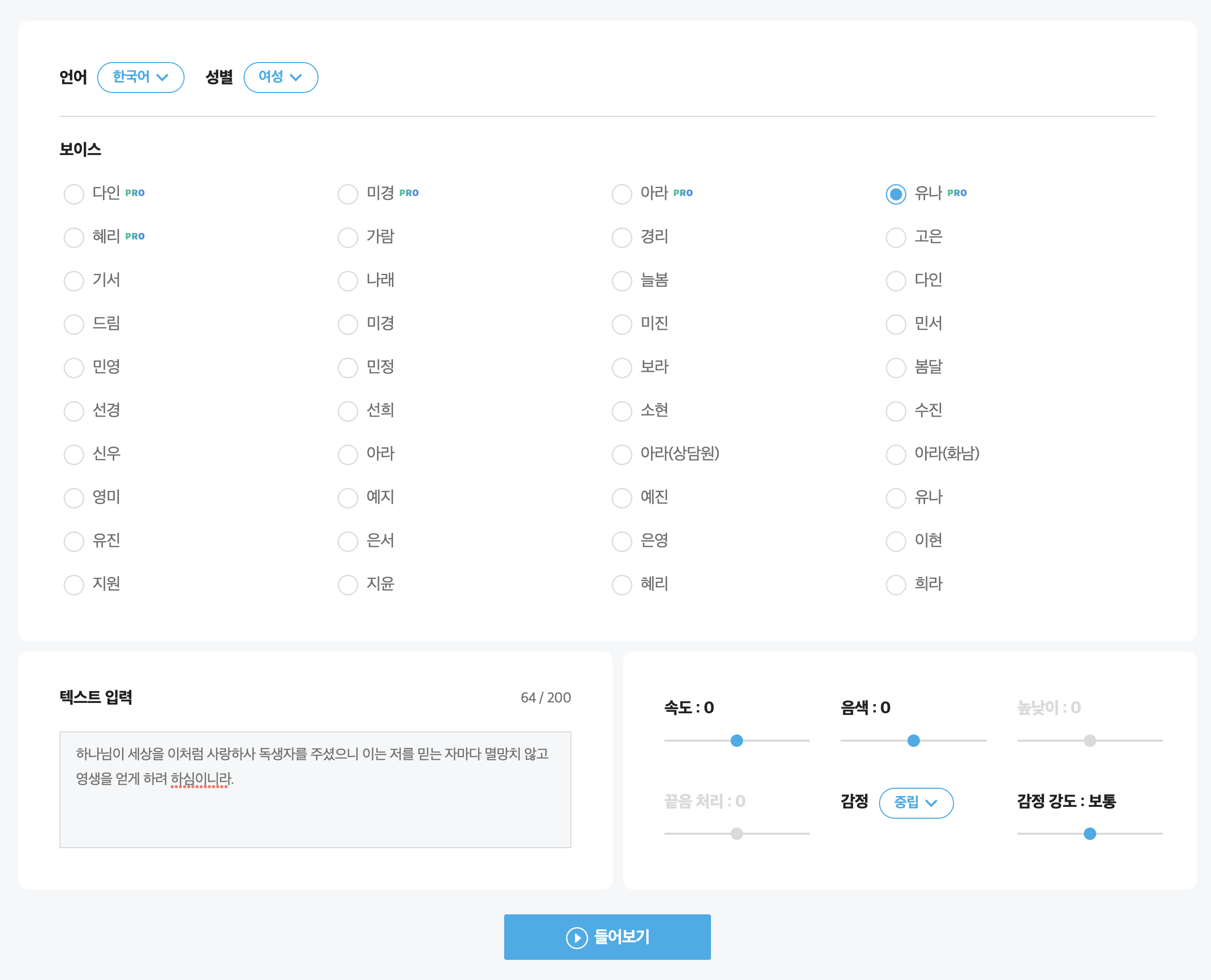Open the 한국어 language dropdown
The width and height of the screenshot is (1211, 980).
141,78
